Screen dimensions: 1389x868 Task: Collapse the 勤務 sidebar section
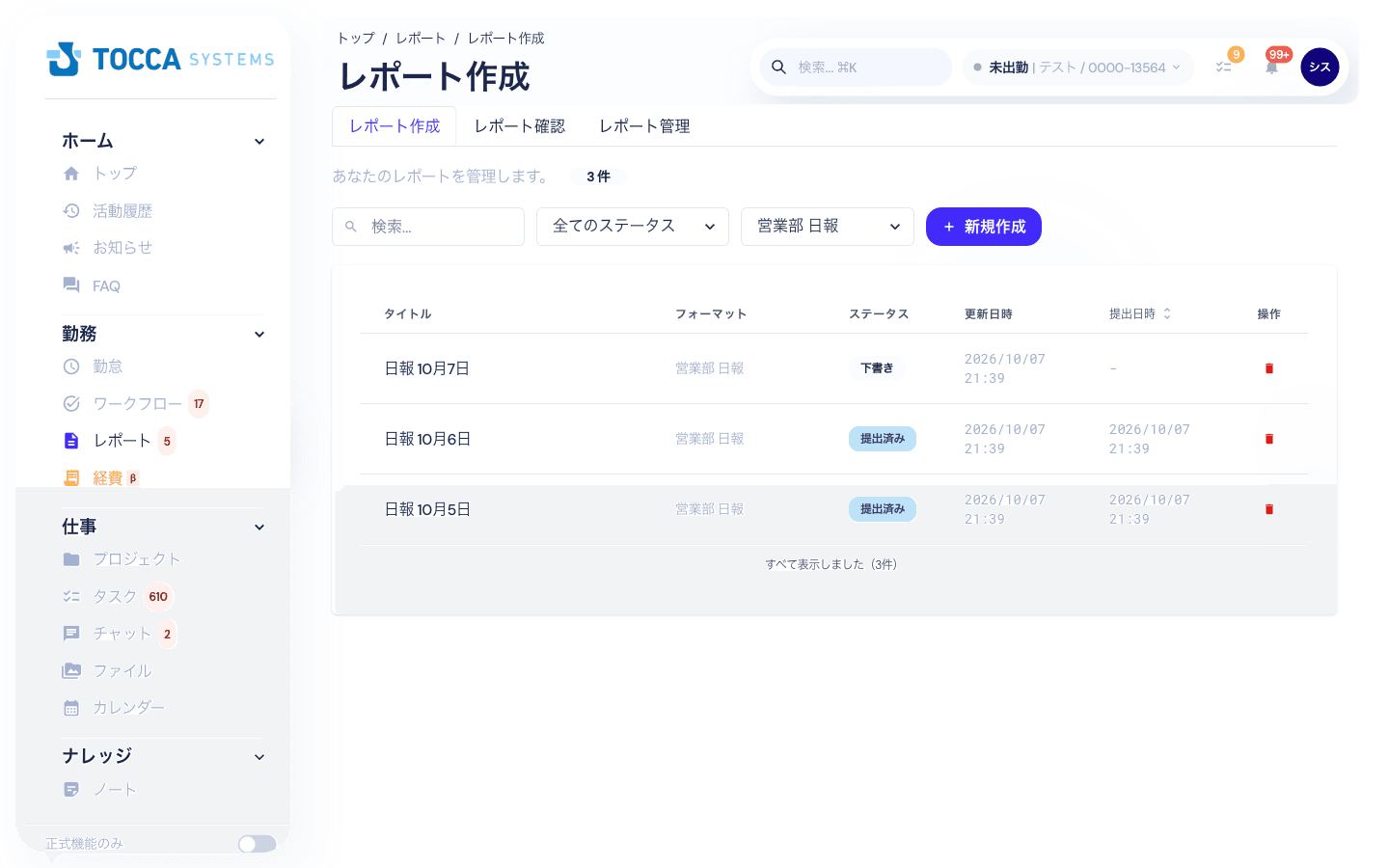tap(259, 335)
